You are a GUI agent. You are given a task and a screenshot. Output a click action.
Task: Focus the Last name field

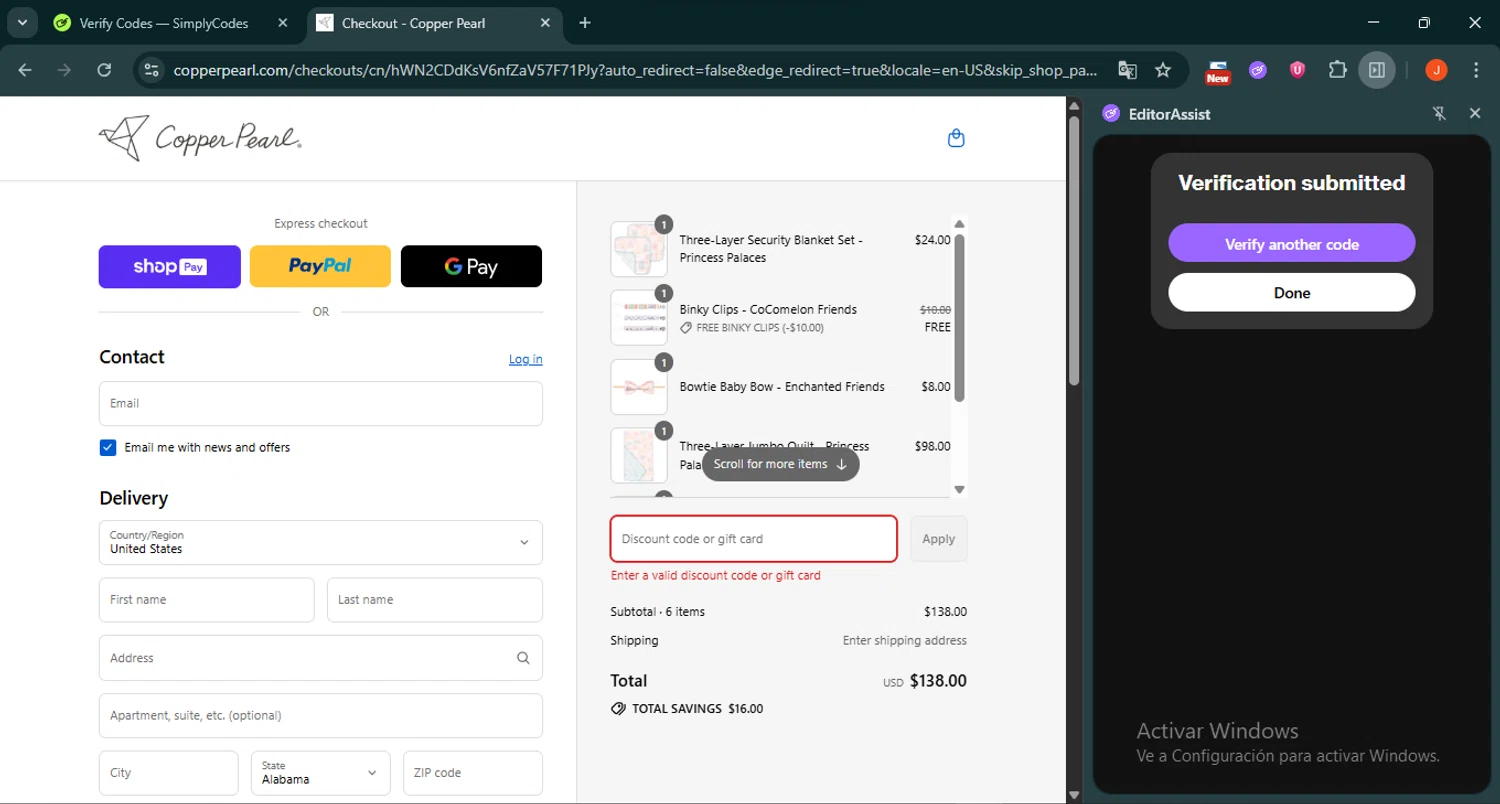[x=435, y=600]
